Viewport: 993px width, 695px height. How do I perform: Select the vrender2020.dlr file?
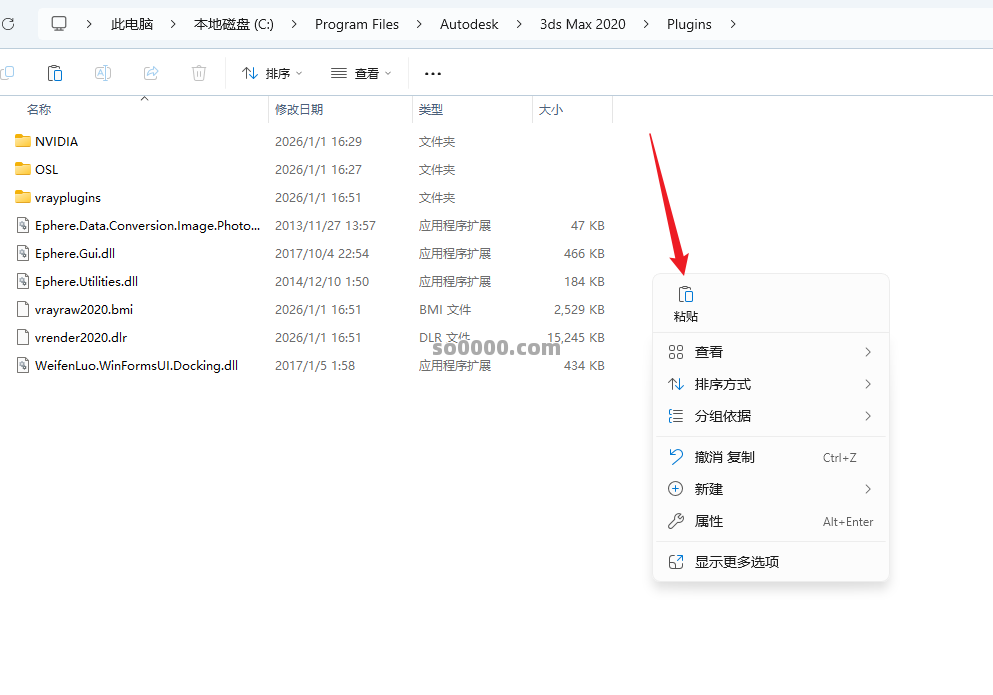[80, 338]
